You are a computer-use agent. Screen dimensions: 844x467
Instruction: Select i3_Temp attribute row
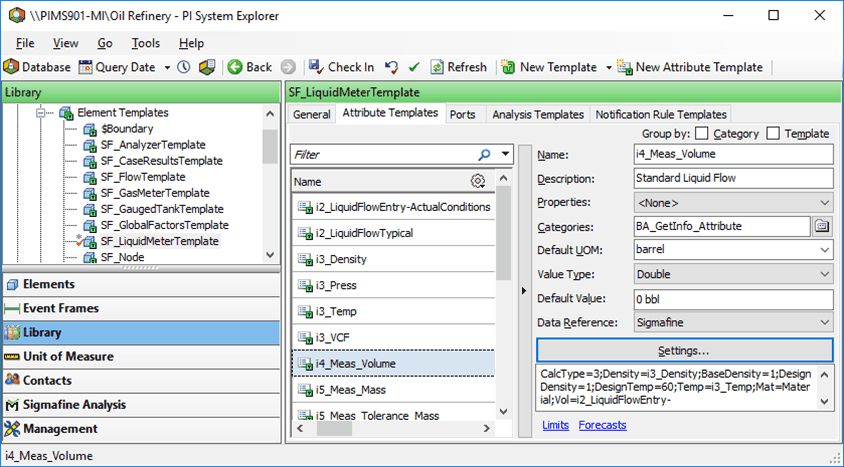click(393, 312)
